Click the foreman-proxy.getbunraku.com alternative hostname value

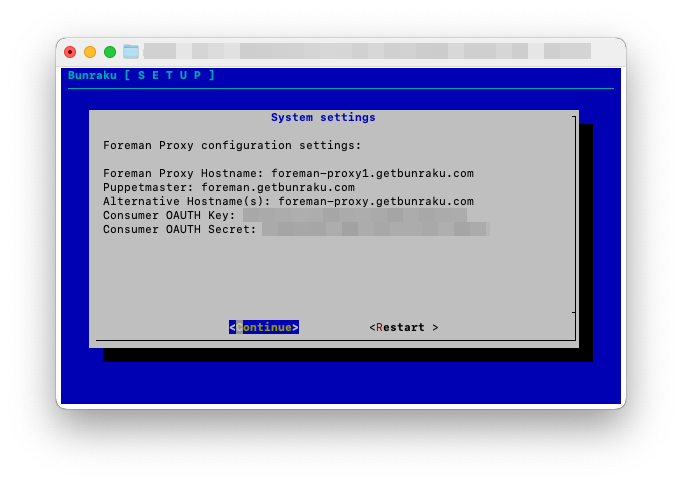pyautogui.click(x=376, y=201)
